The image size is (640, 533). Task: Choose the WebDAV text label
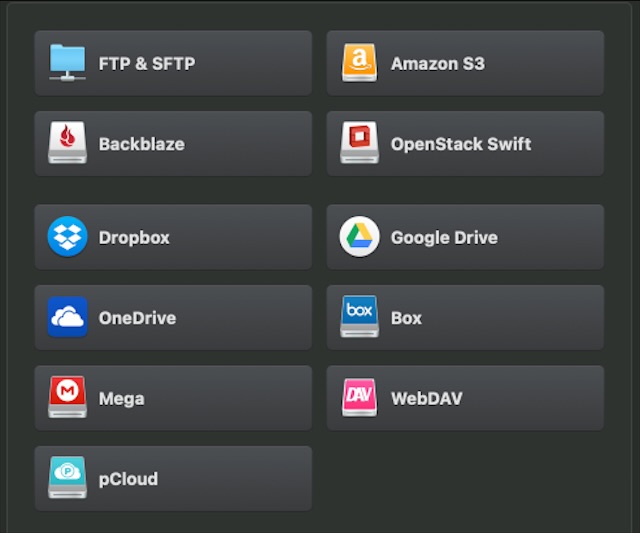426,399
